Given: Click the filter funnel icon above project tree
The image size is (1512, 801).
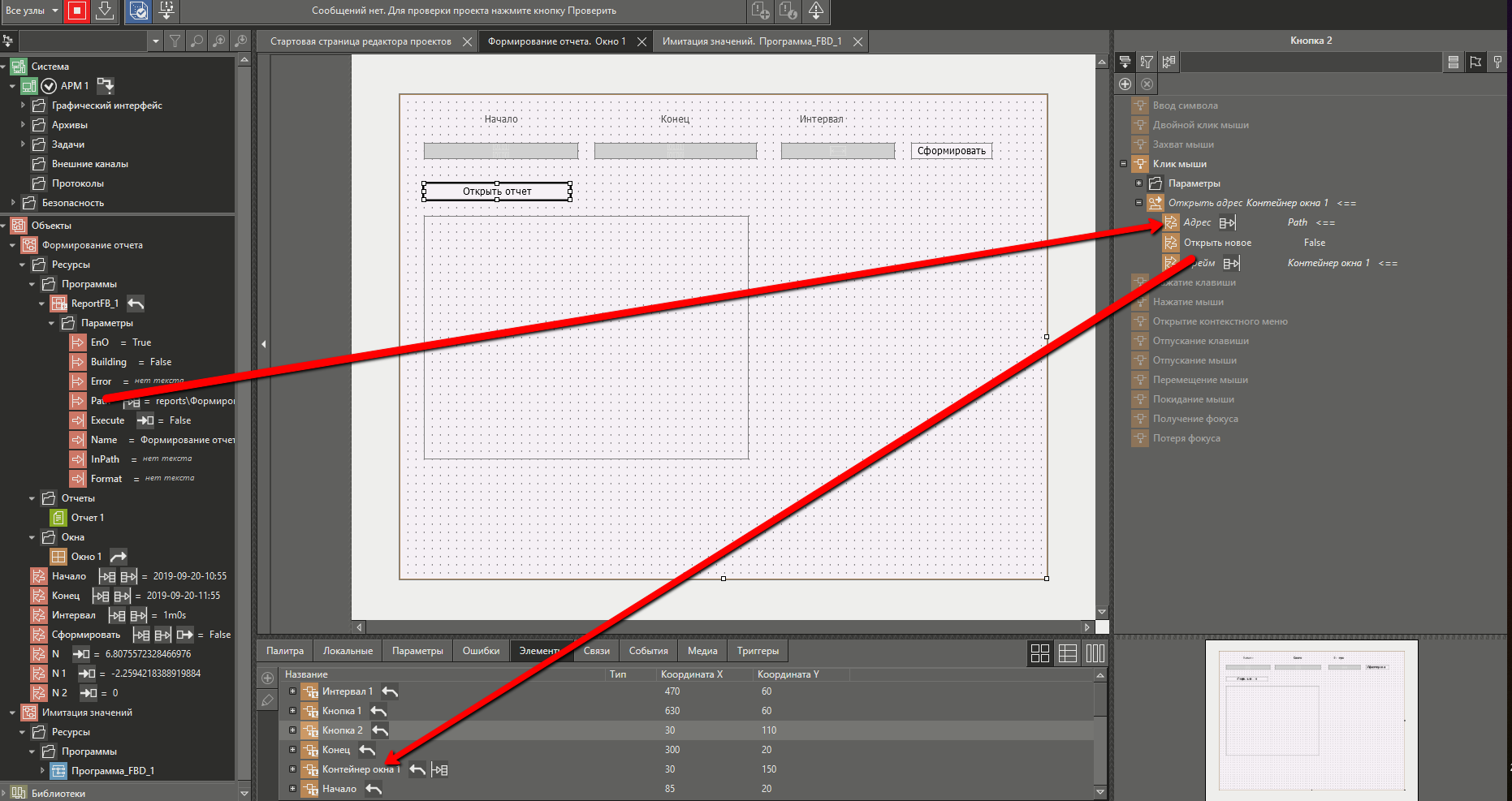Looking at the screenshot, I should (175, 41).
